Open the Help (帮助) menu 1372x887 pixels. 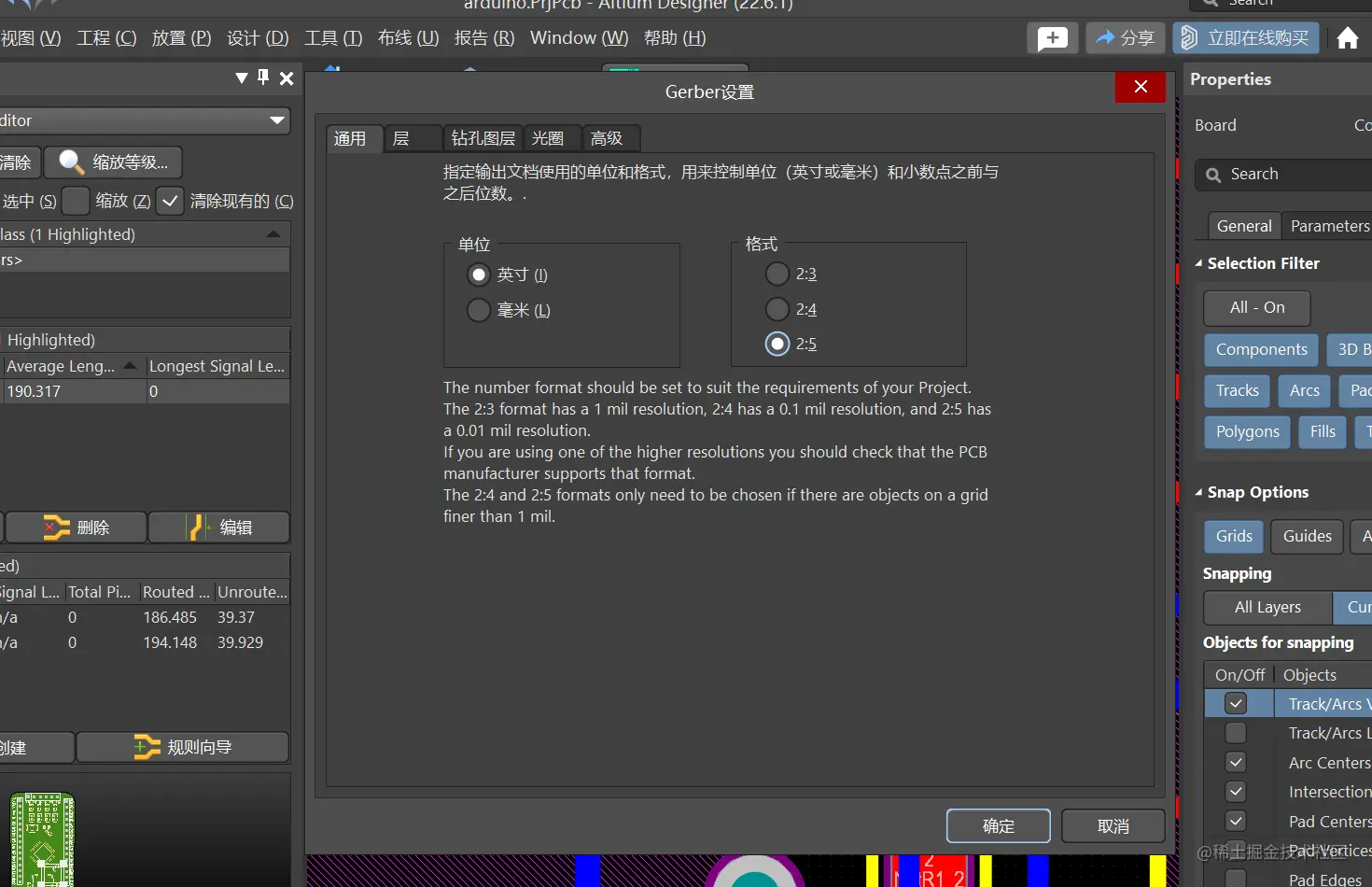pyautogui.click(x=675, y=38)
